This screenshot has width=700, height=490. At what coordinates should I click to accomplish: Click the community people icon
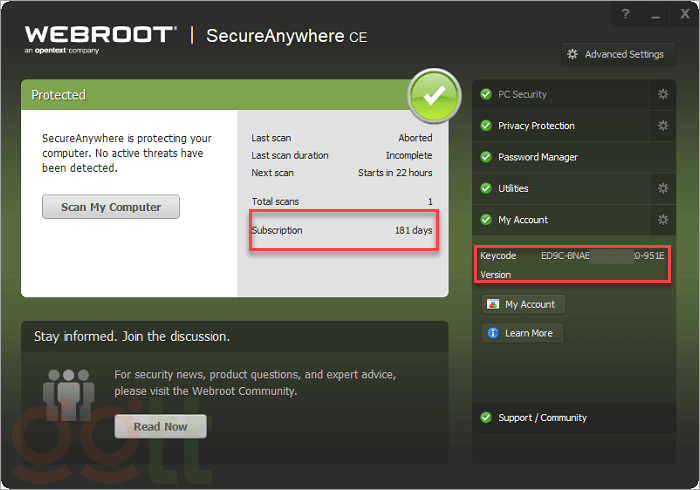pyautogui.click(x=68, y=390)
